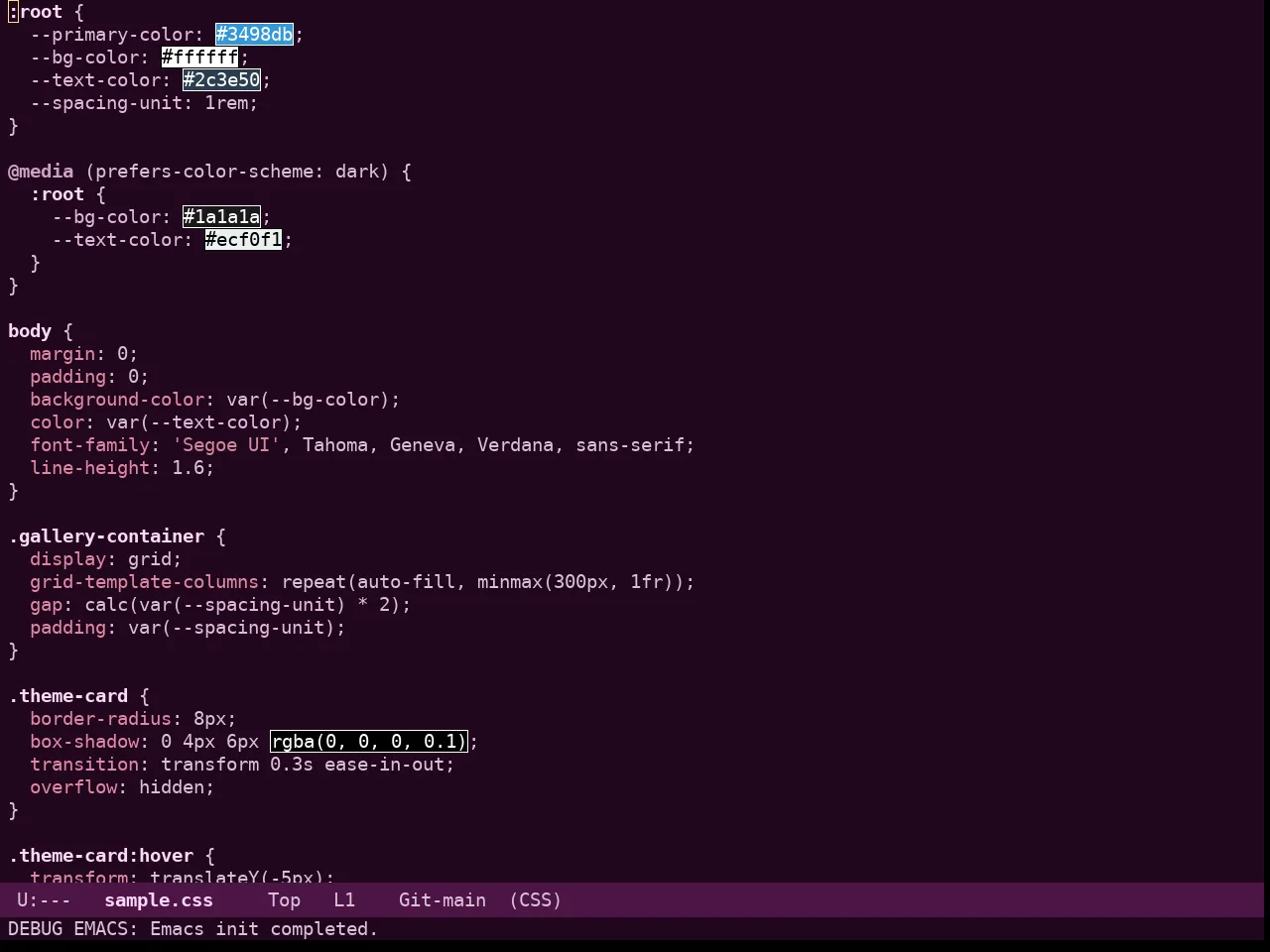The height and width of the screenshot is (952, 1270).
Task: Click 'repeat(auto-fill,' in grid columns value
Action: 374,582
